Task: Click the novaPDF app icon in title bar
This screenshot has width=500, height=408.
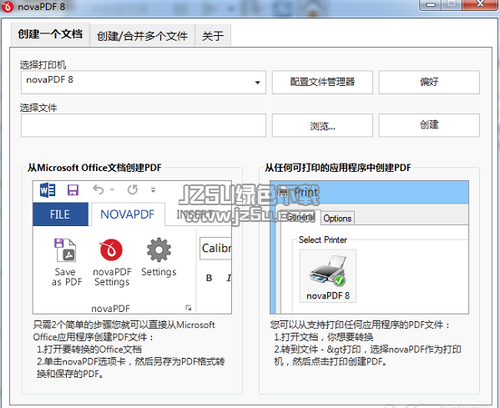Action: click(7, 7)
